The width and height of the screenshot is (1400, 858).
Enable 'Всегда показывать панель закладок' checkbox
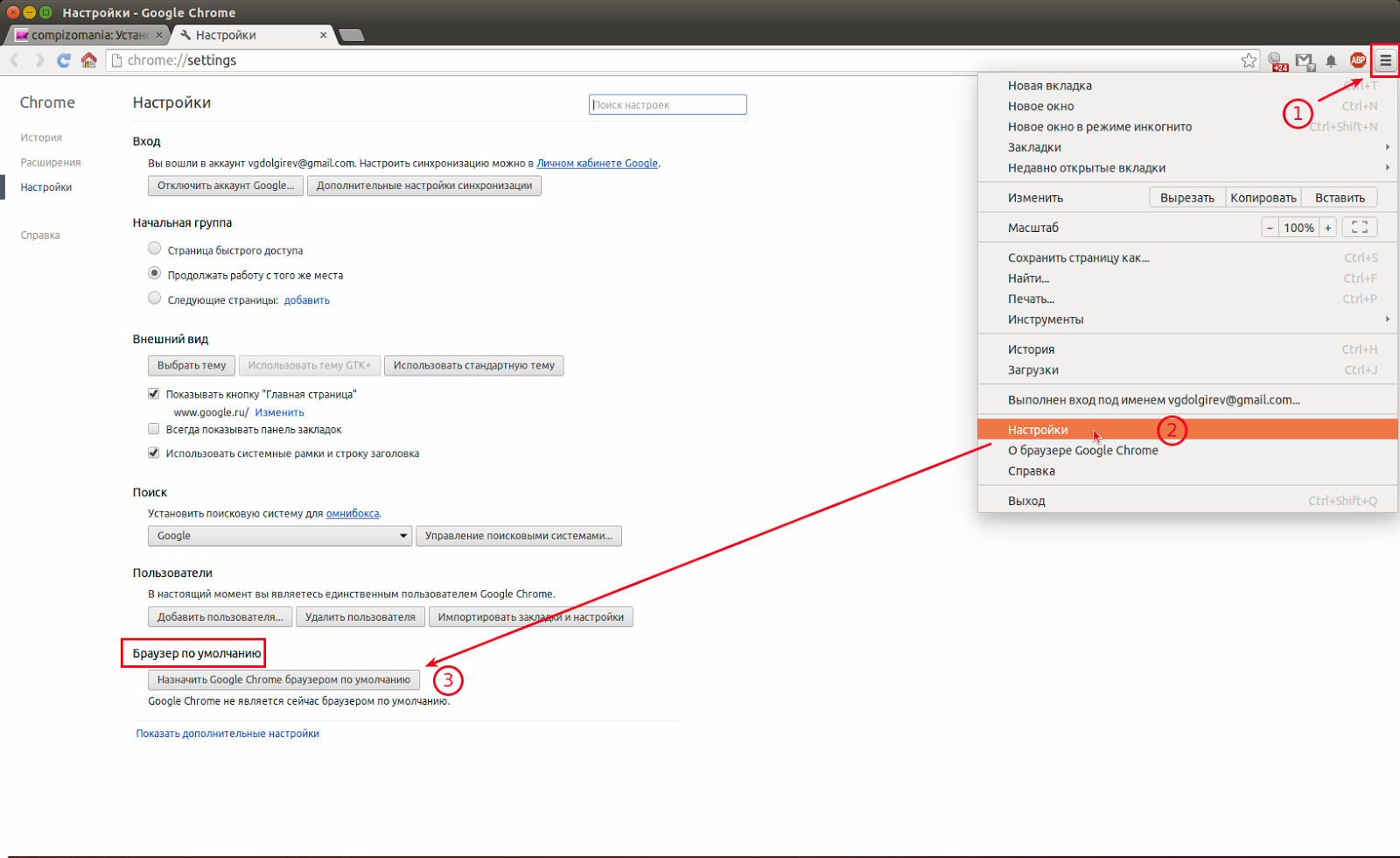click(x=154, y=429)
